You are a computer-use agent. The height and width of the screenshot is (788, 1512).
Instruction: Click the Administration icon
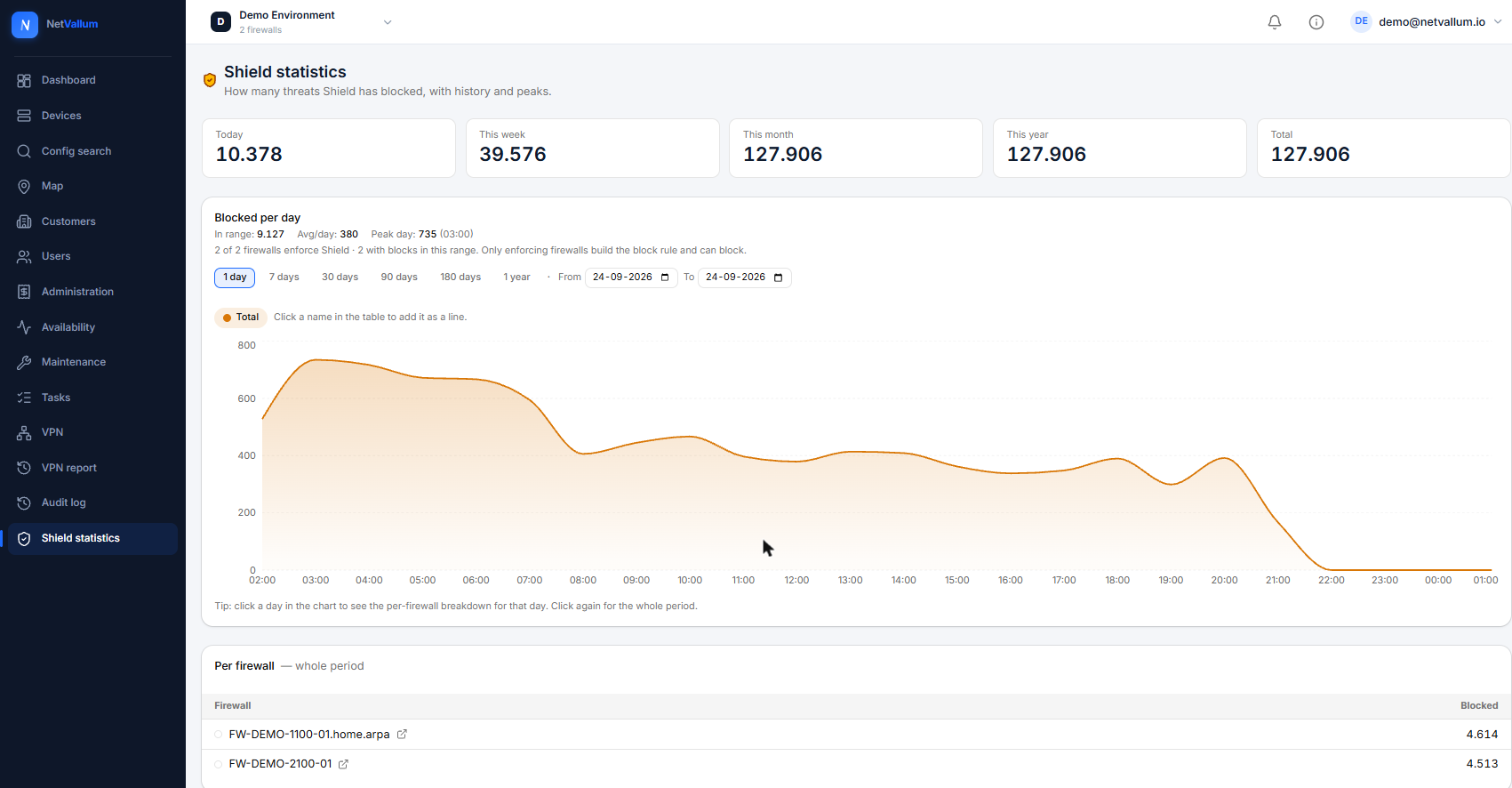(x=24, y=292)
